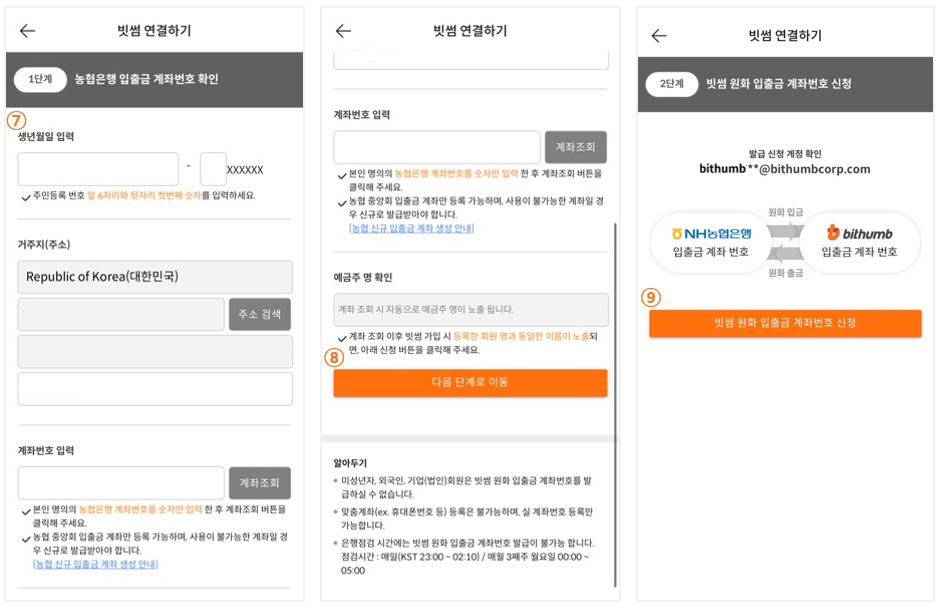Focus the 생년월일 six-digit input field

[x=98, y=169]
